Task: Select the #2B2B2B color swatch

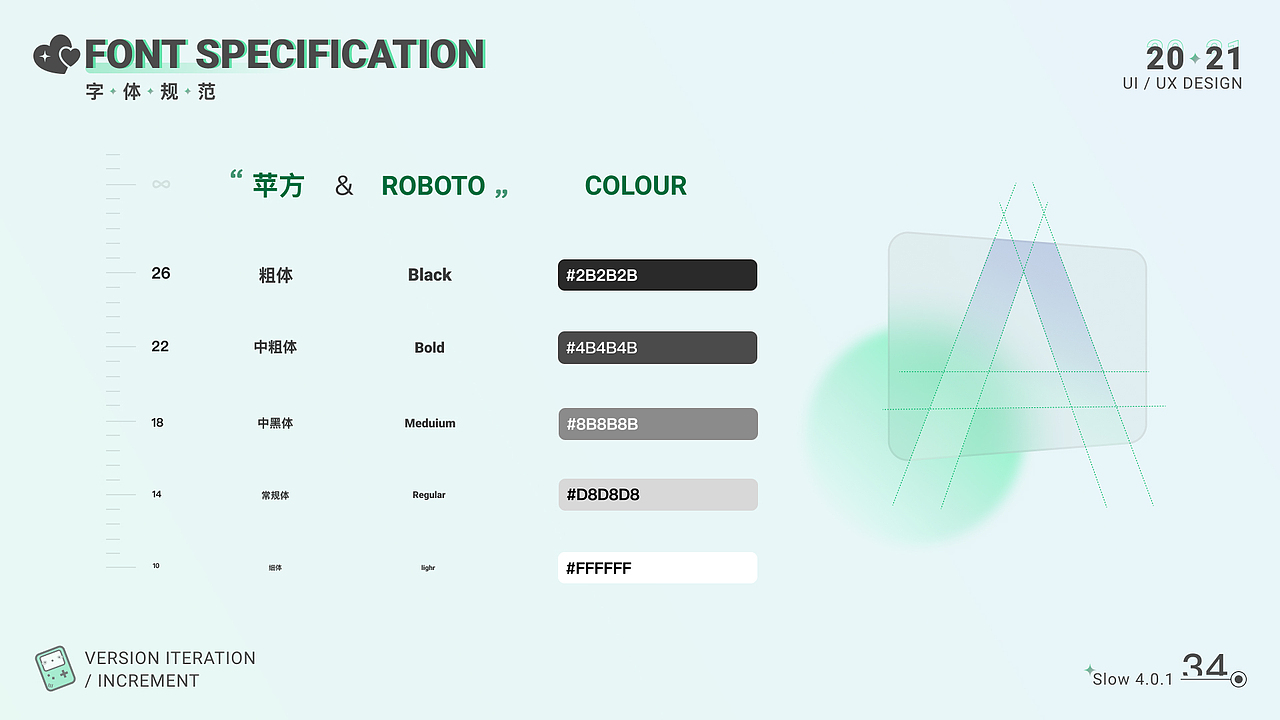Action: point(657,275)
